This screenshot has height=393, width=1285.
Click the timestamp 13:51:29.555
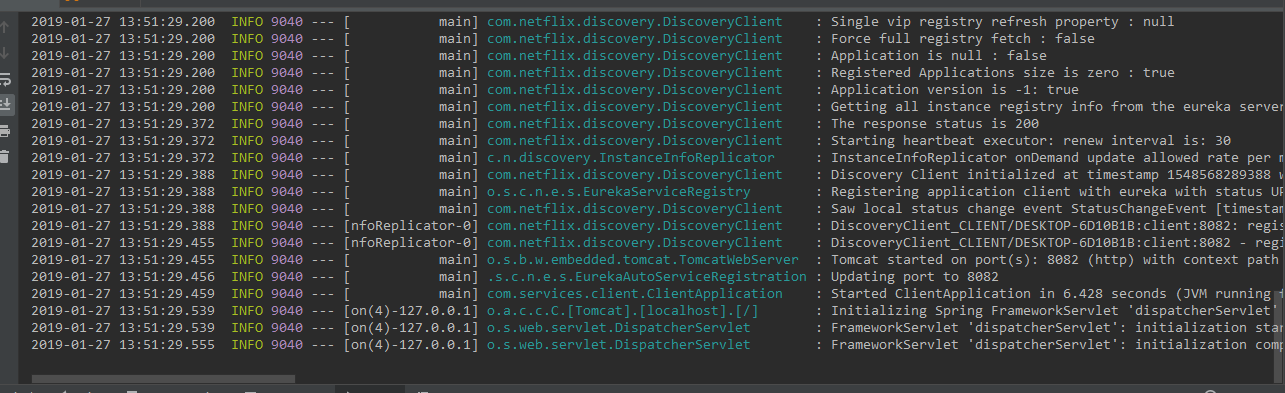167,344
